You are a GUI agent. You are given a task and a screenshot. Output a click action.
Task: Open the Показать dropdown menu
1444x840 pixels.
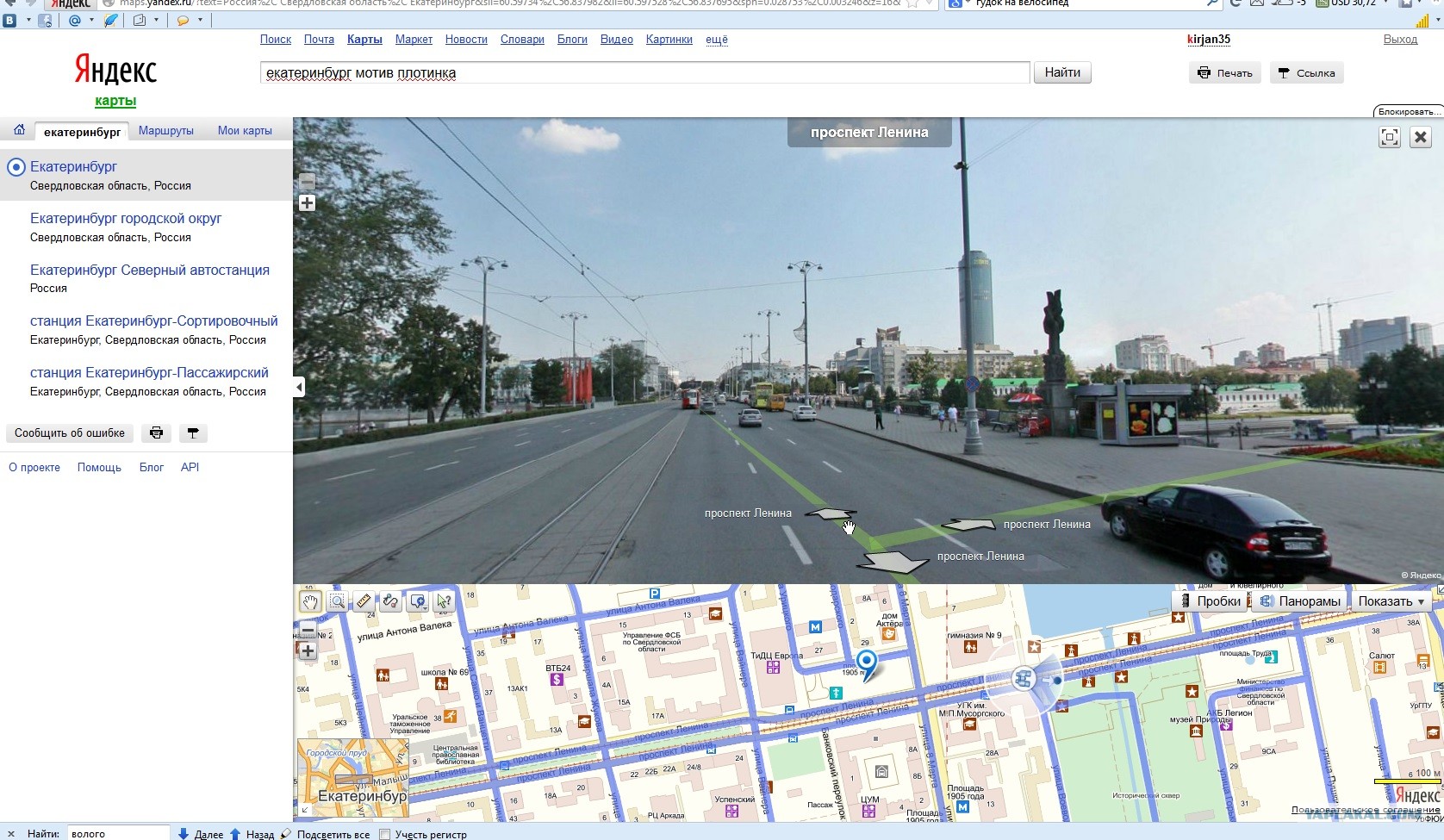[x=1391, y=601]
